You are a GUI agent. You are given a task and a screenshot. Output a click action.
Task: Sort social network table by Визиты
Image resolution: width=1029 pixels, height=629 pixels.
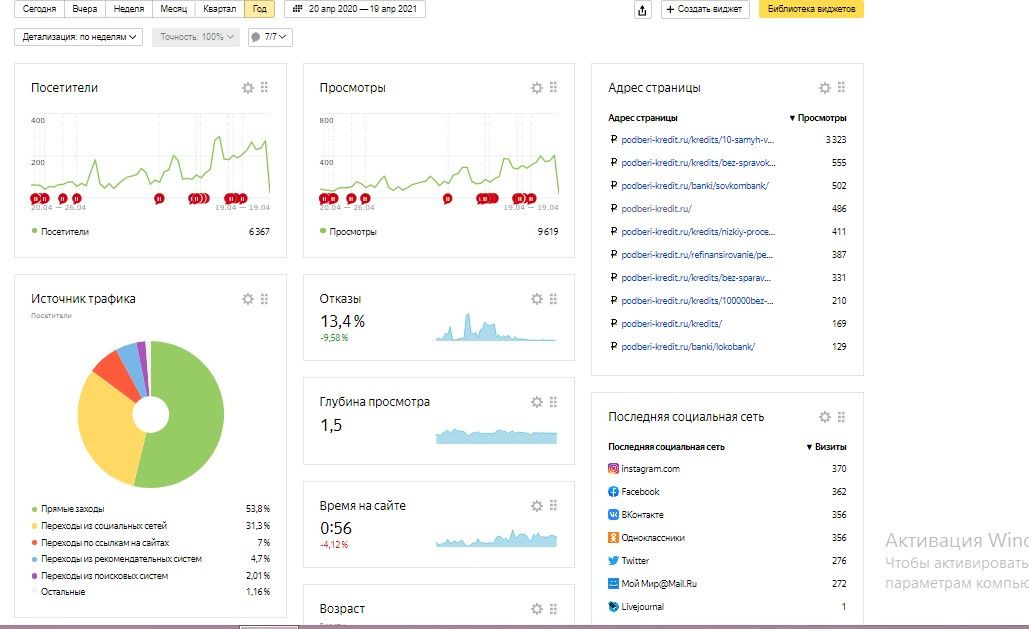826,447
